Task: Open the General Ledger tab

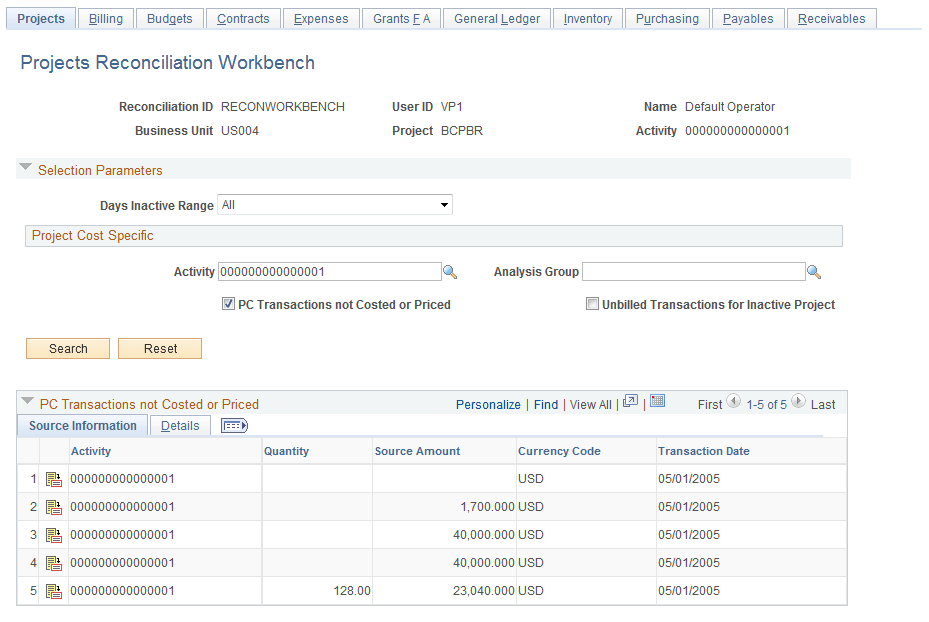Action: tap(496, 18)
